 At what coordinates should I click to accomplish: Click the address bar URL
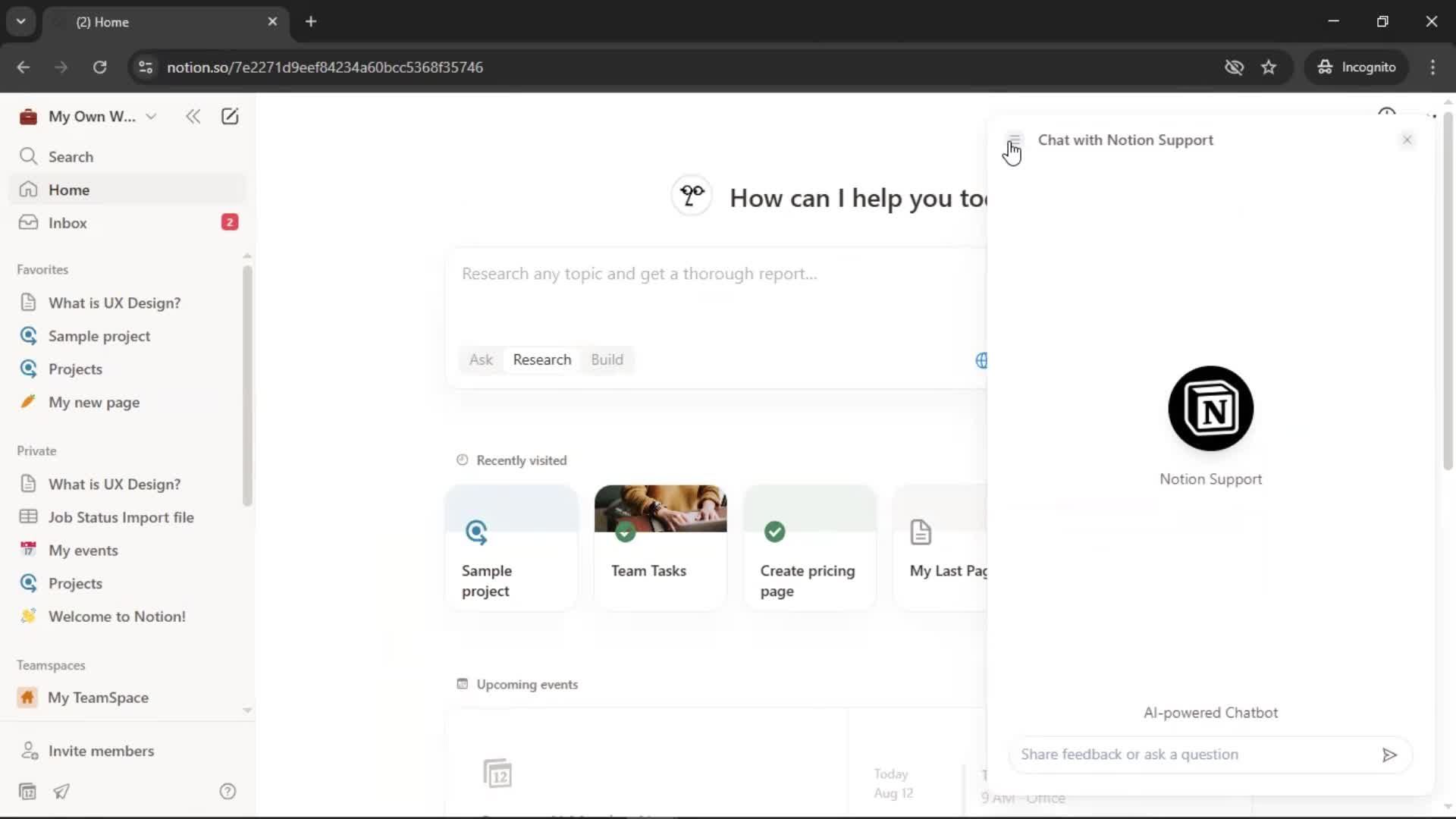point(325,67)
